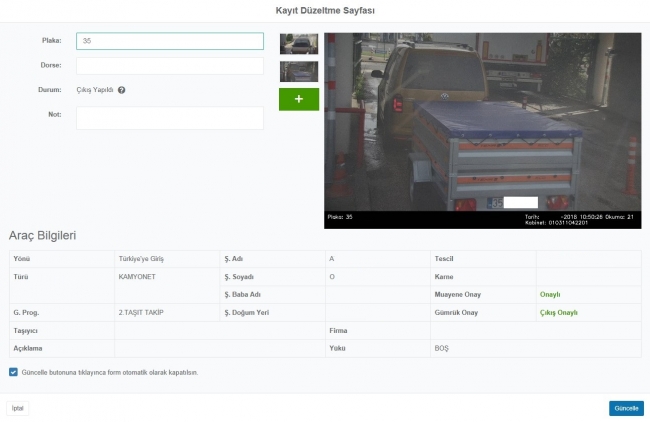The image size is (650, 422).
Task: Select the second vehicle thumbnail
Action: click(299, 71)
